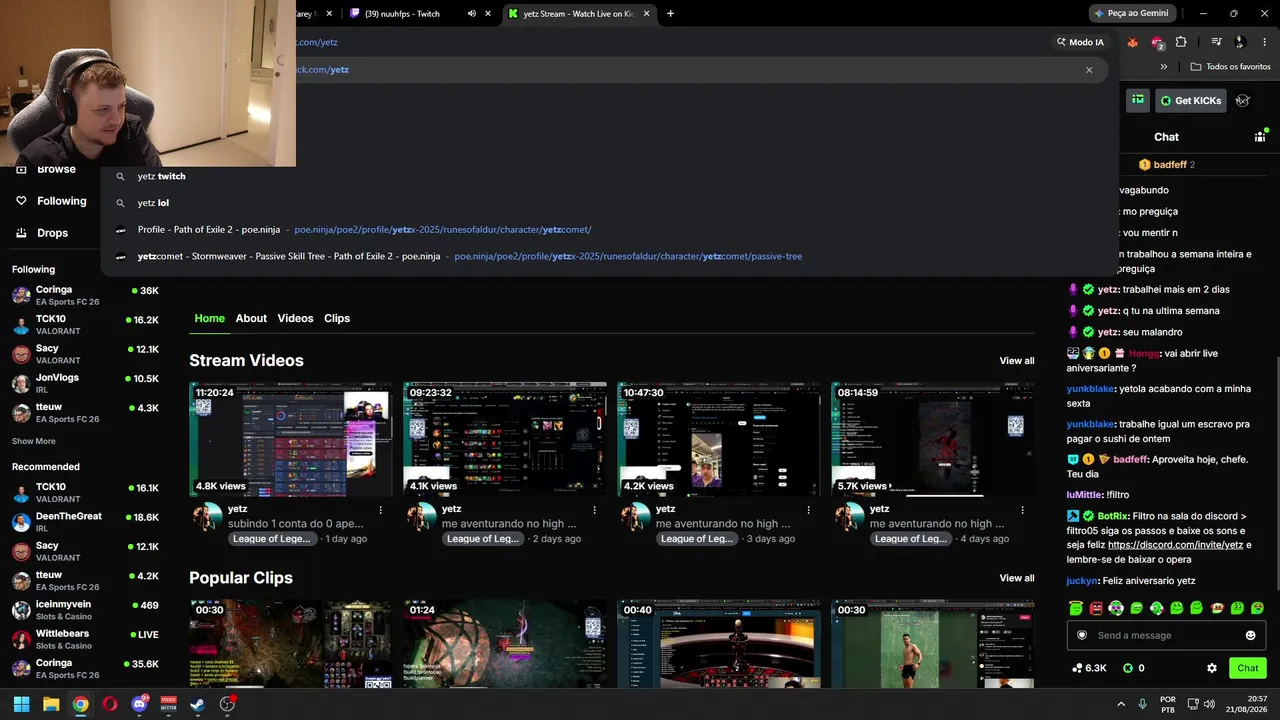This screenshot has width=1280, height=720.
Task: Open the chat users list icon
Action: click(x=1260, y=137)
